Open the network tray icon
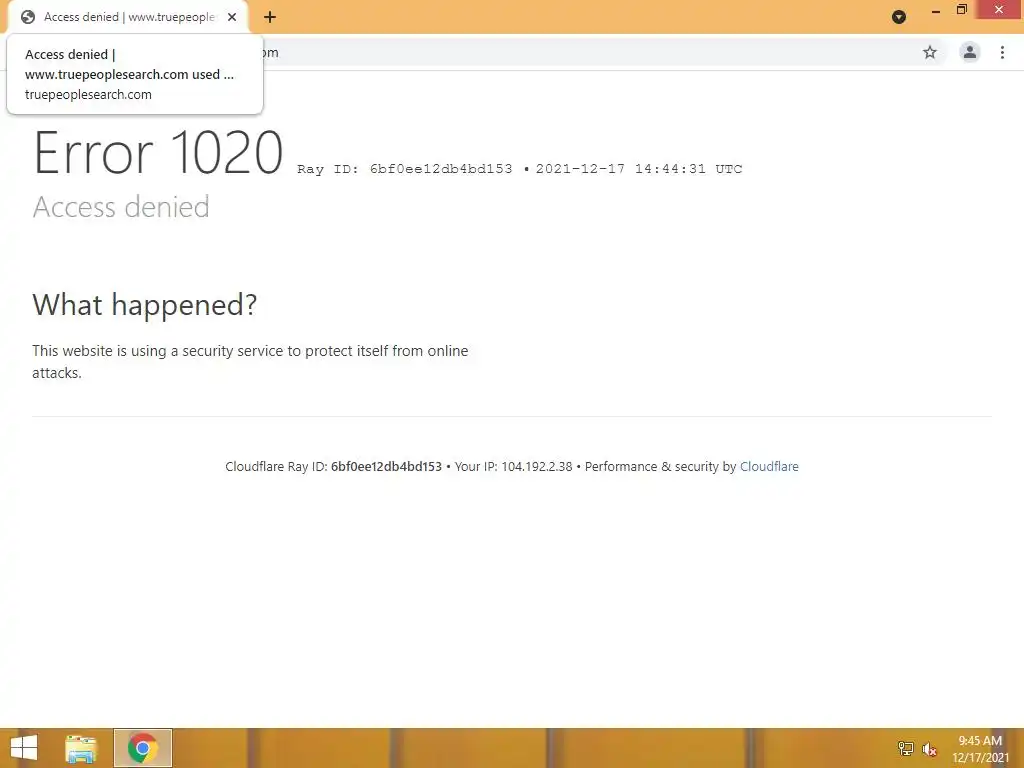The height and width of the screenshot is (768, 1024). pos(906,748)
